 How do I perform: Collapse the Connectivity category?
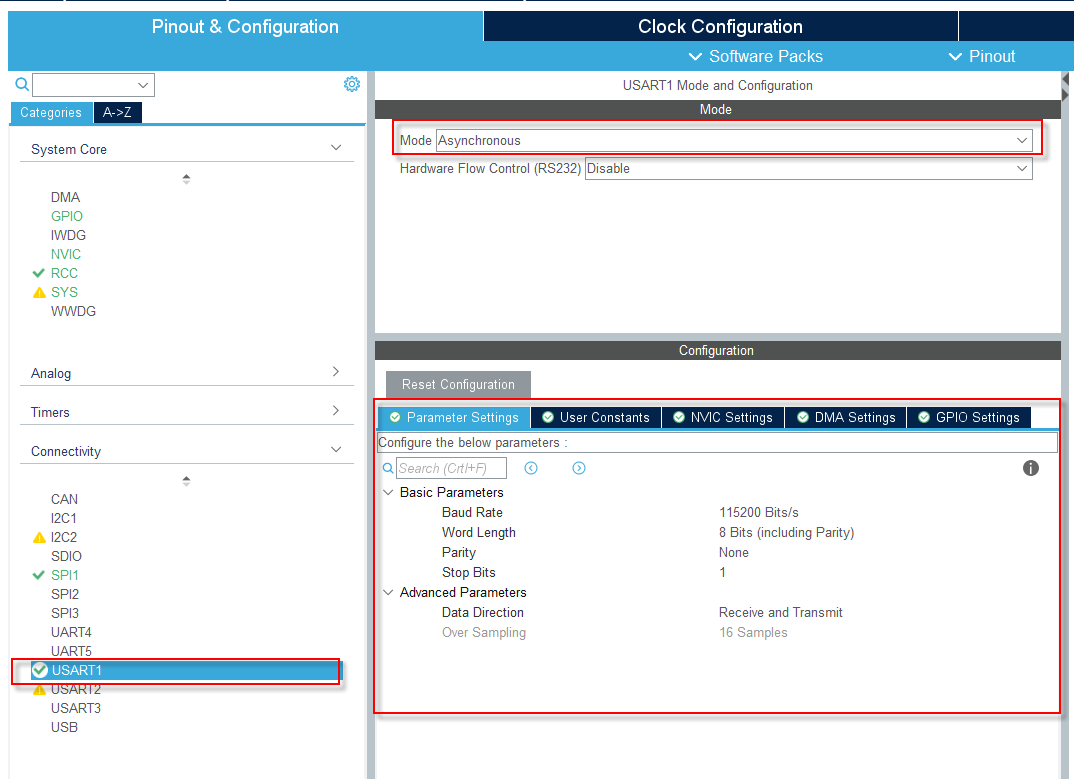(336, 450)
